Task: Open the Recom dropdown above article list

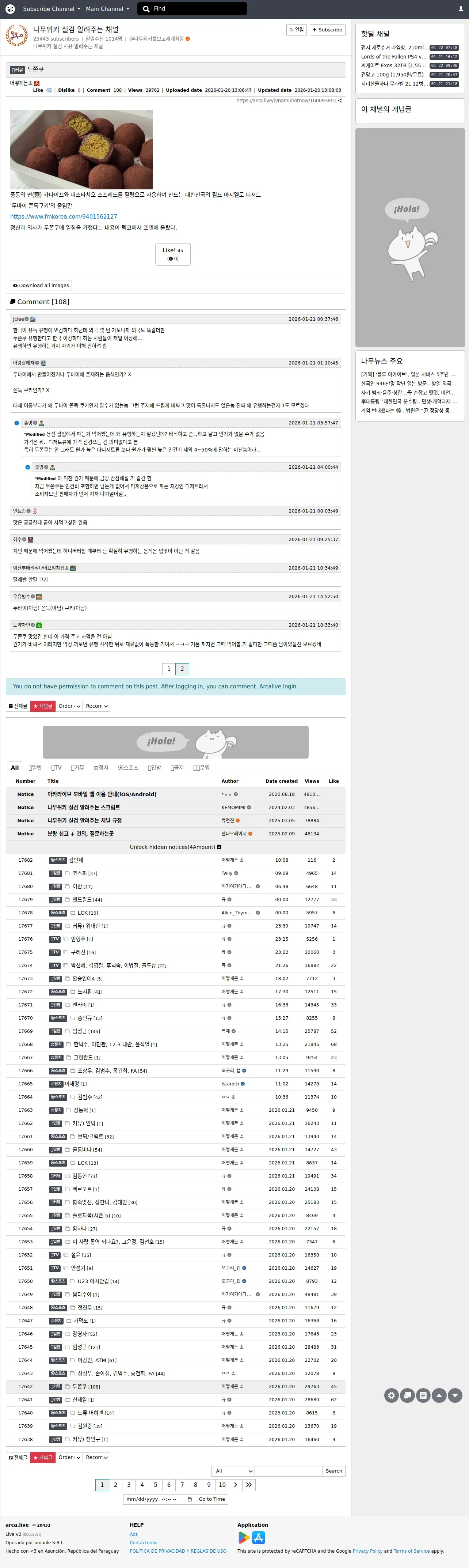Action: click(x=97, y=706)
